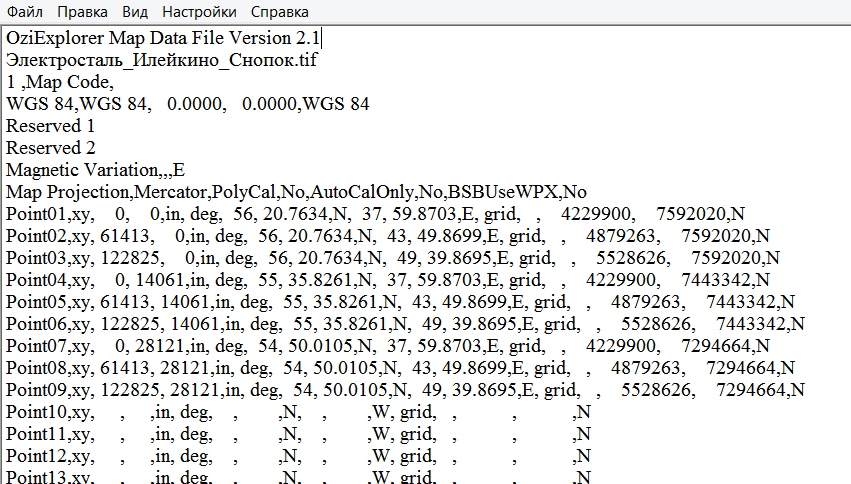Image resolution: width=851 pixels, height=484 pixels.
Task: Open the Файл menu
Action: [x=24, y=12]
